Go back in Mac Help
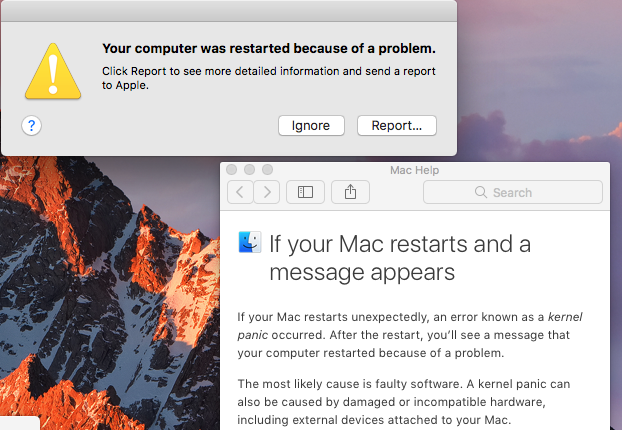Viewport: 622px width, 430px height. tap(240, 192)
